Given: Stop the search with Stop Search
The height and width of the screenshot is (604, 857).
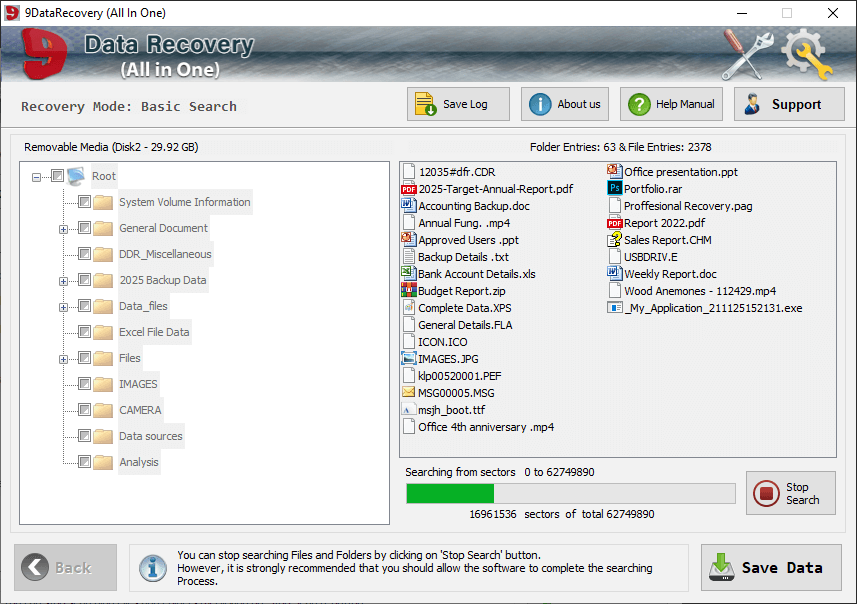Looking at the screenshot, I should tap(791, 493).
